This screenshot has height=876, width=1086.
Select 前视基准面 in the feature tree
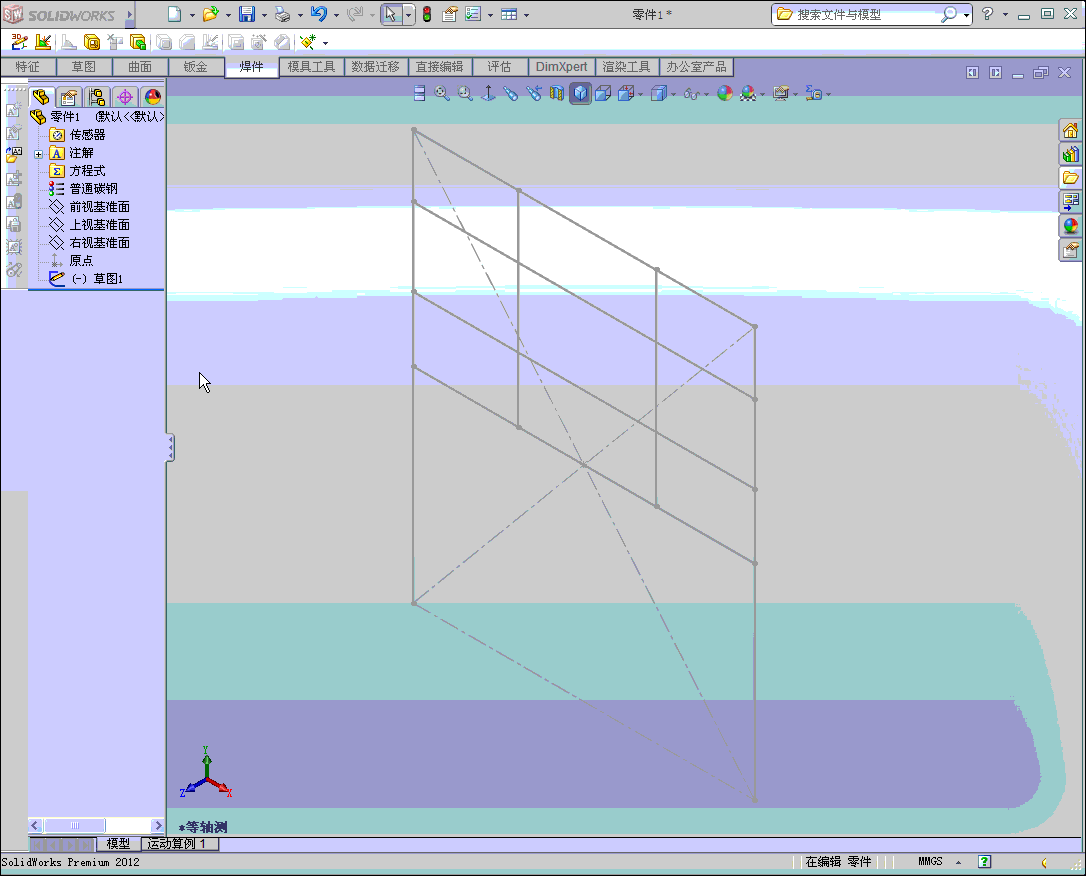click(x=100, y=206)
